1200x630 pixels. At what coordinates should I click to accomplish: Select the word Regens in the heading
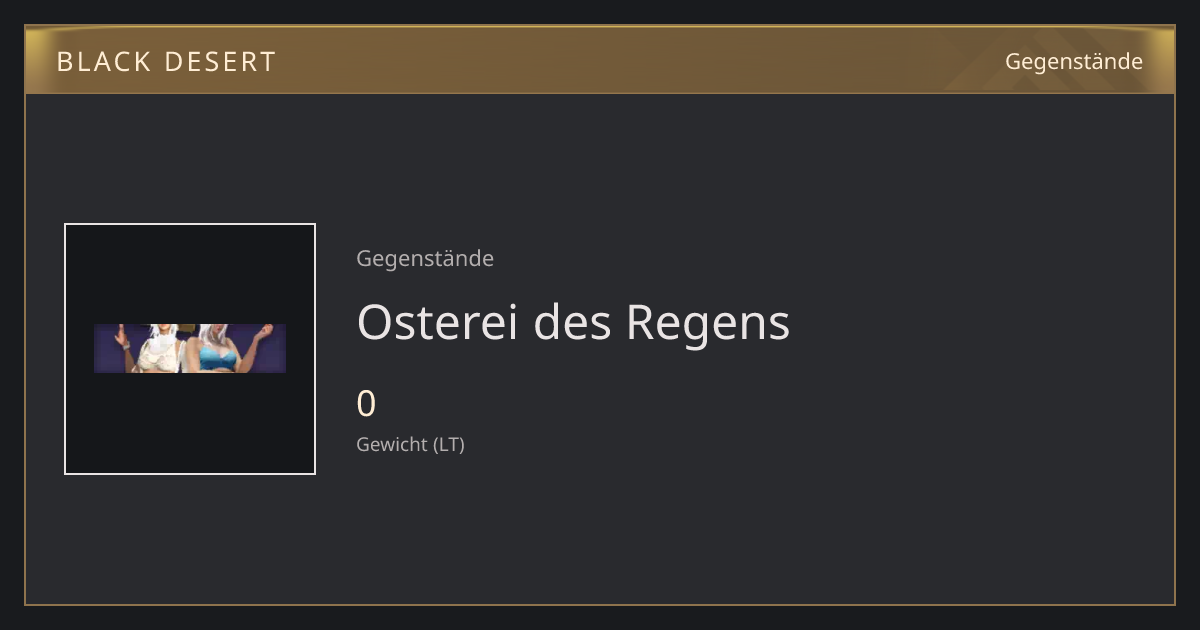click(708, 325)
